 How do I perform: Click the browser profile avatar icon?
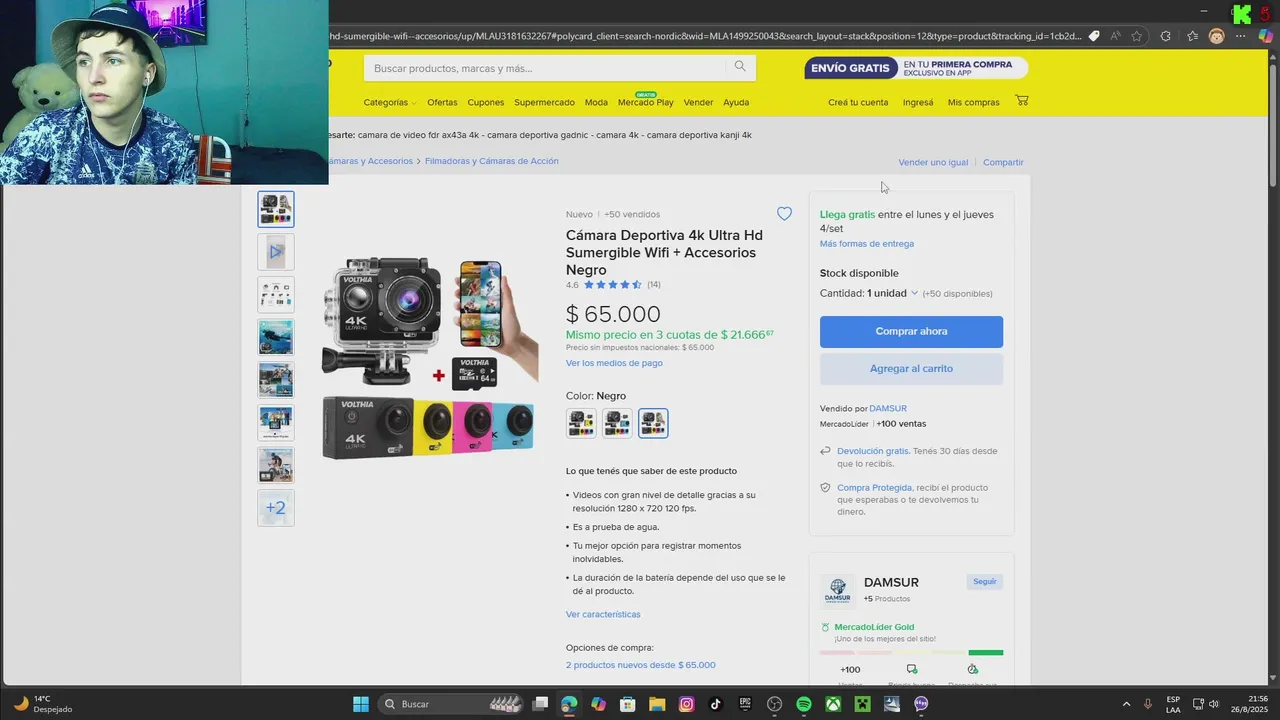coord(1216,36)
